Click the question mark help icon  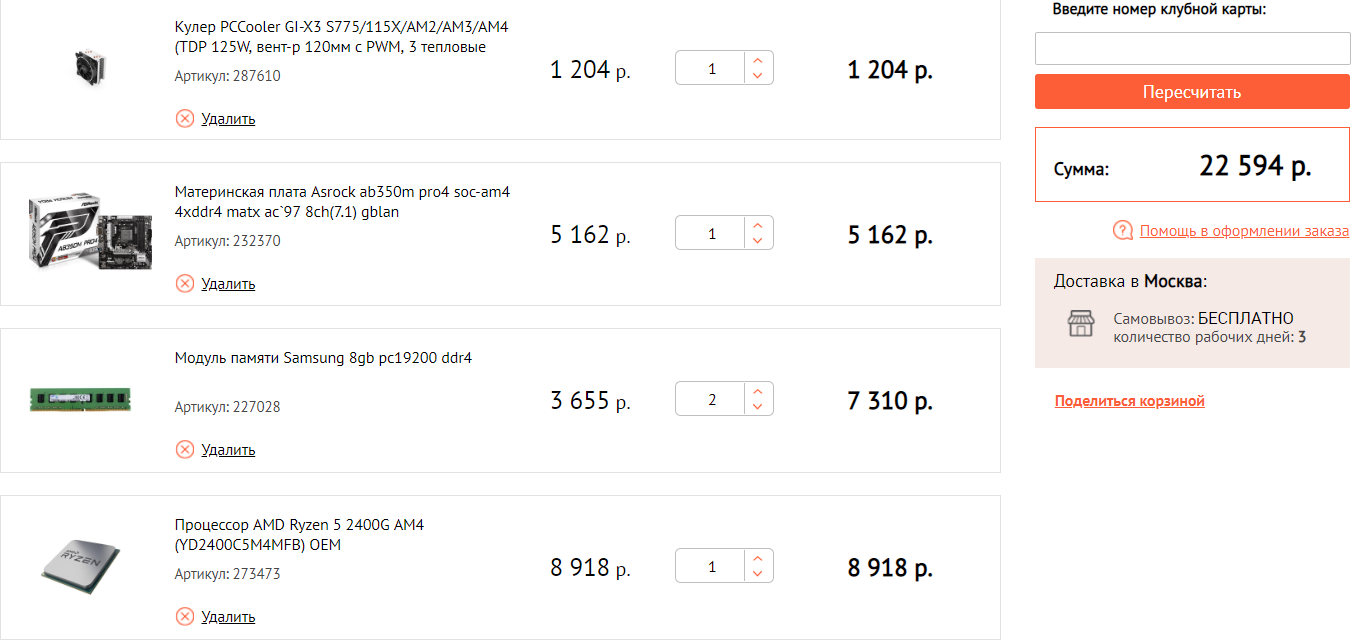click(x=1123, y=231)
